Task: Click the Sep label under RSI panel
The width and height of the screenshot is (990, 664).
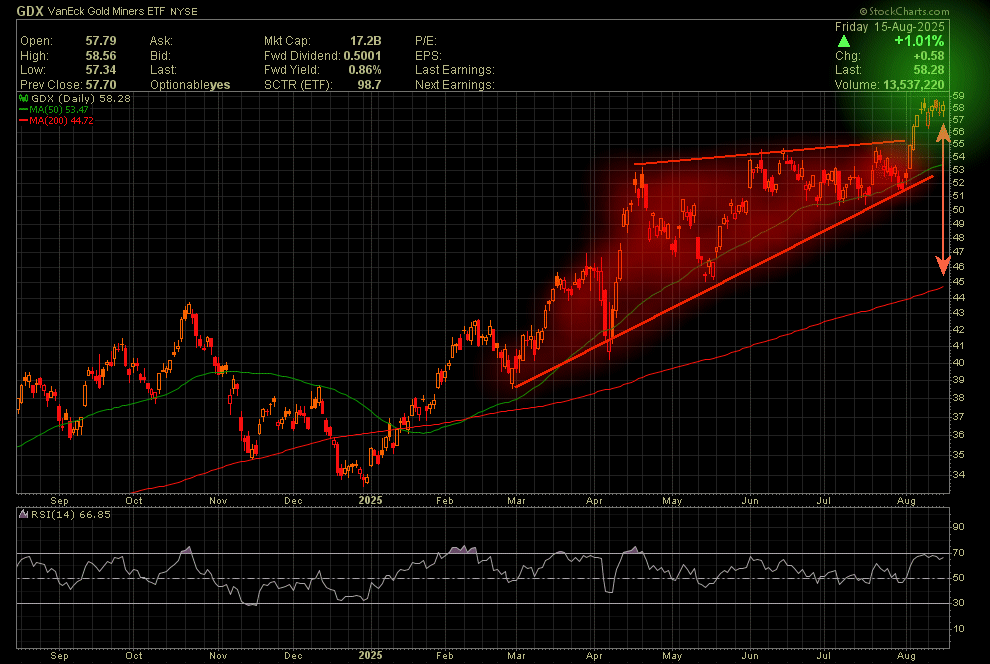Action: [x=59, y=655]
